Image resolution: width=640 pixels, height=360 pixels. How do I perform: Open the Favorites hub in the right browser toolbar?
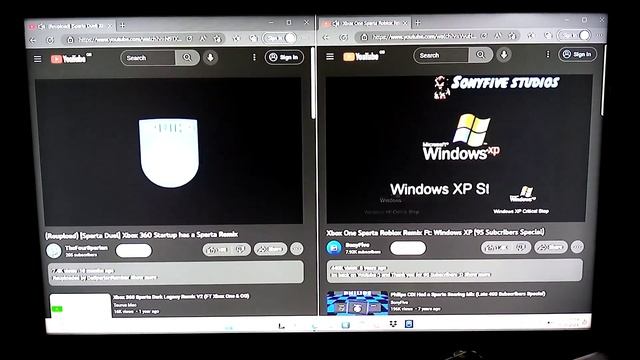point(531,36)
